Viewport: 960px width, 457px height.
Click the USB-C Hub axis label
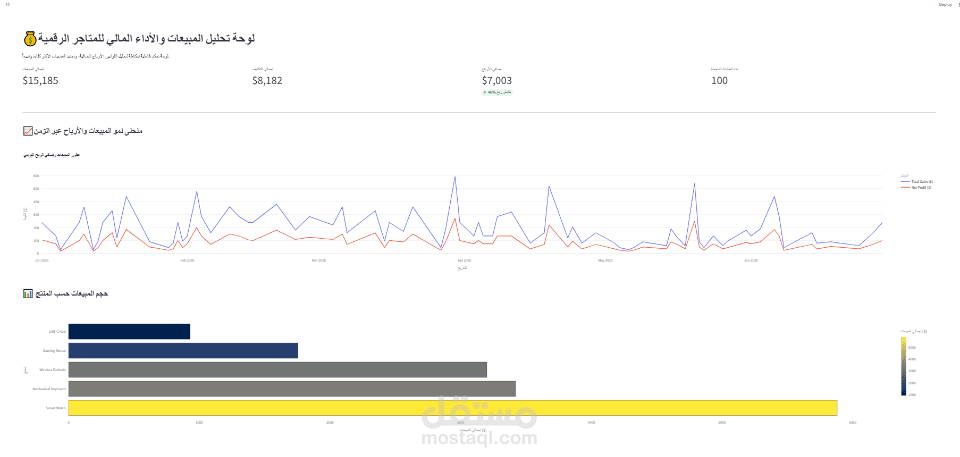click(x=57, y=331)
